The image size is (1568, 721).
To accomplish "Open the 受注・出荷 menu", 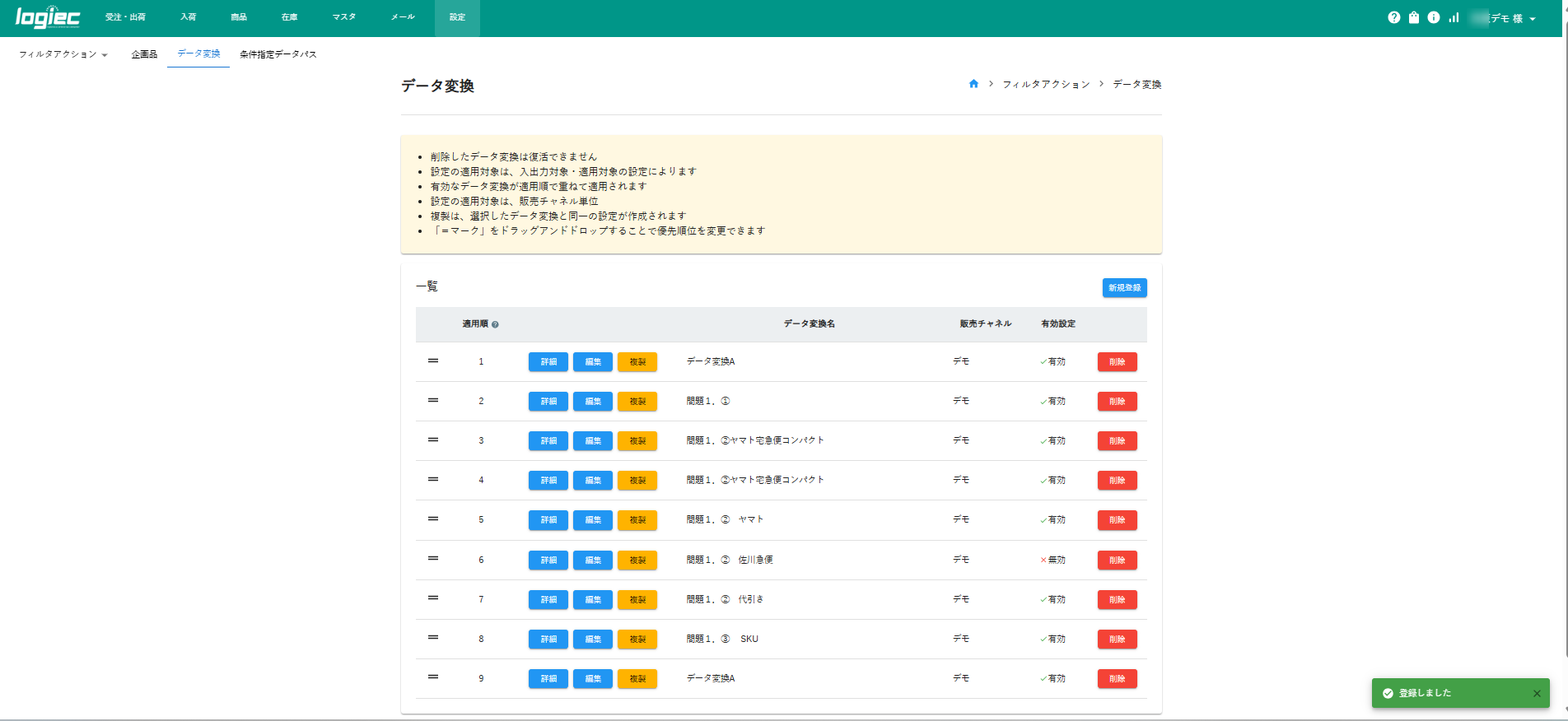I will pos(125,17).
